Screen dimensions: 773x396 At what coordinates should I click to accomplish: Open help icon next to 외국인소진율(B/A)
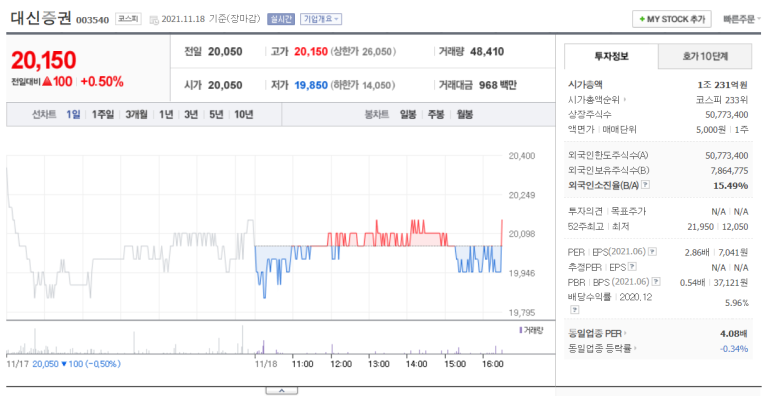(x=645, y=185)
